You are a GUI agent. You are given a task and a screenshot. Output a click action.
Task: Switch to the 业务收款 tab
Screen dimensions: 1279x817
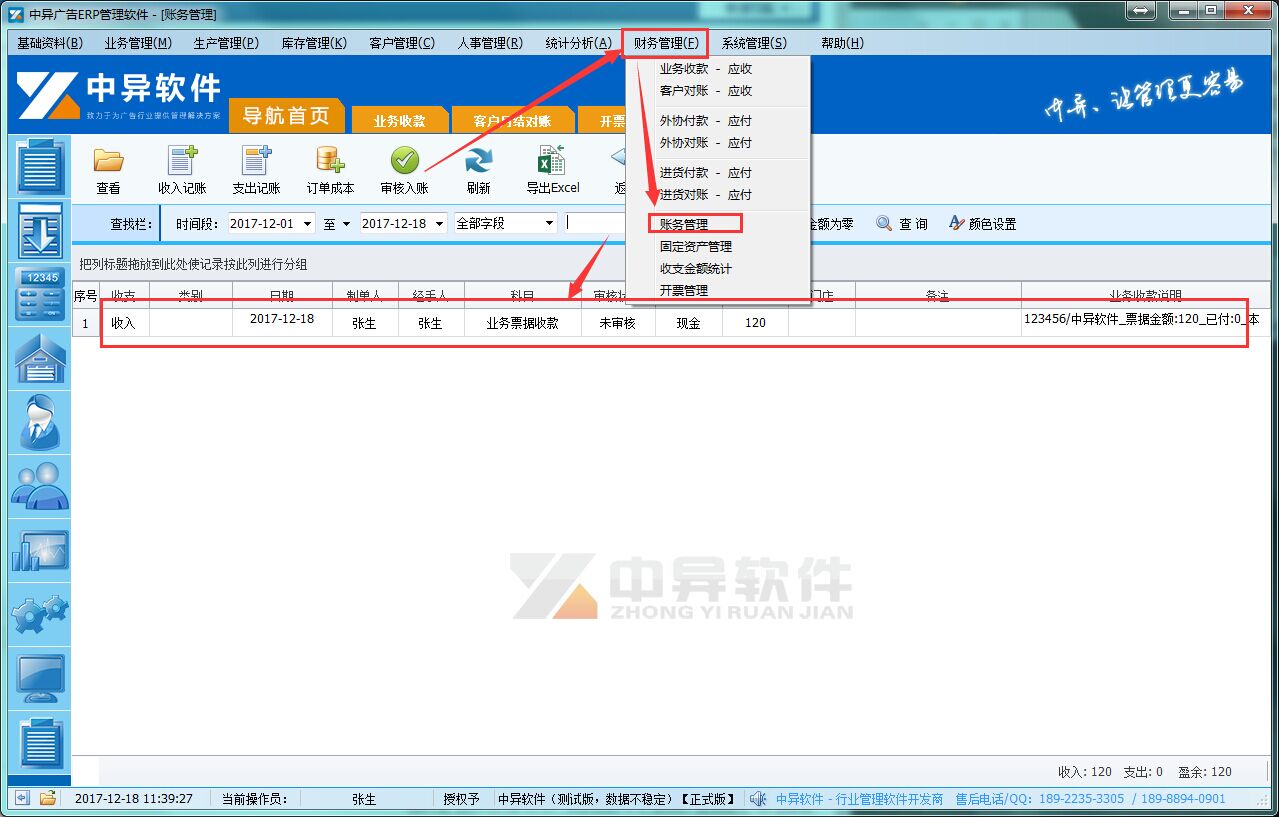399,121
